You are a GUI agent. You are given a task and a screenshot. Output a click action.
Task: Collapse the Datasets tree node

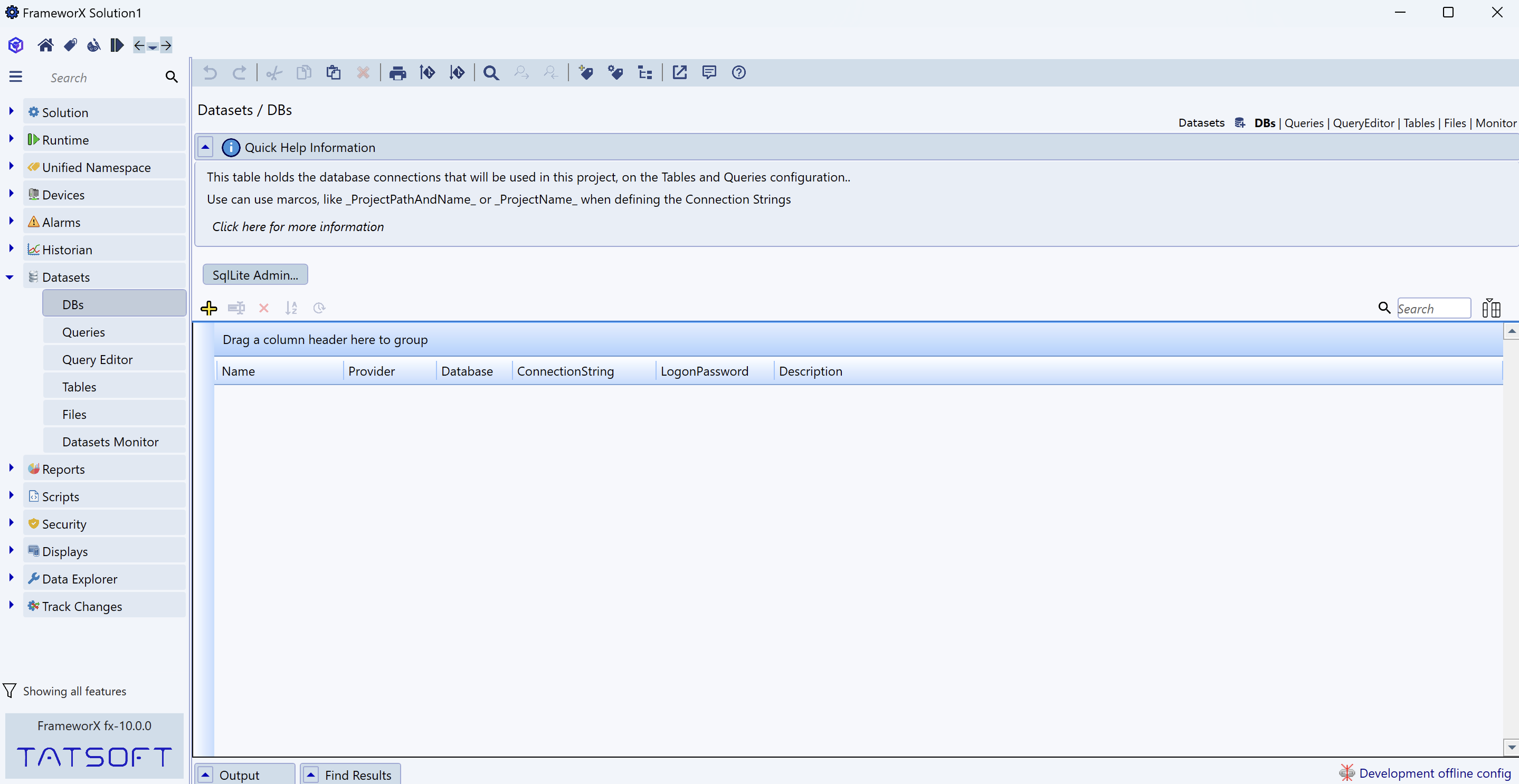click(x=10, y=277)
